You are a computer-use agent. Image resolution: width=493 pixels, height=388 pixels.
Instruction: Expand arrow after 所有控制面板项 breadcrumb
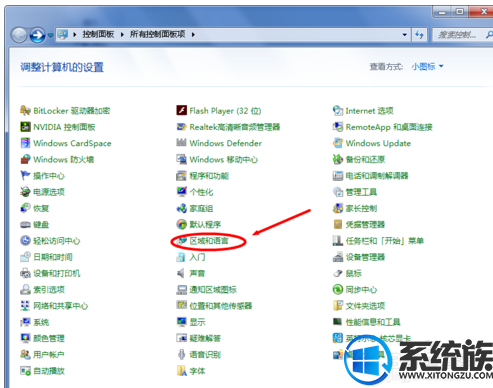[193, 35]
